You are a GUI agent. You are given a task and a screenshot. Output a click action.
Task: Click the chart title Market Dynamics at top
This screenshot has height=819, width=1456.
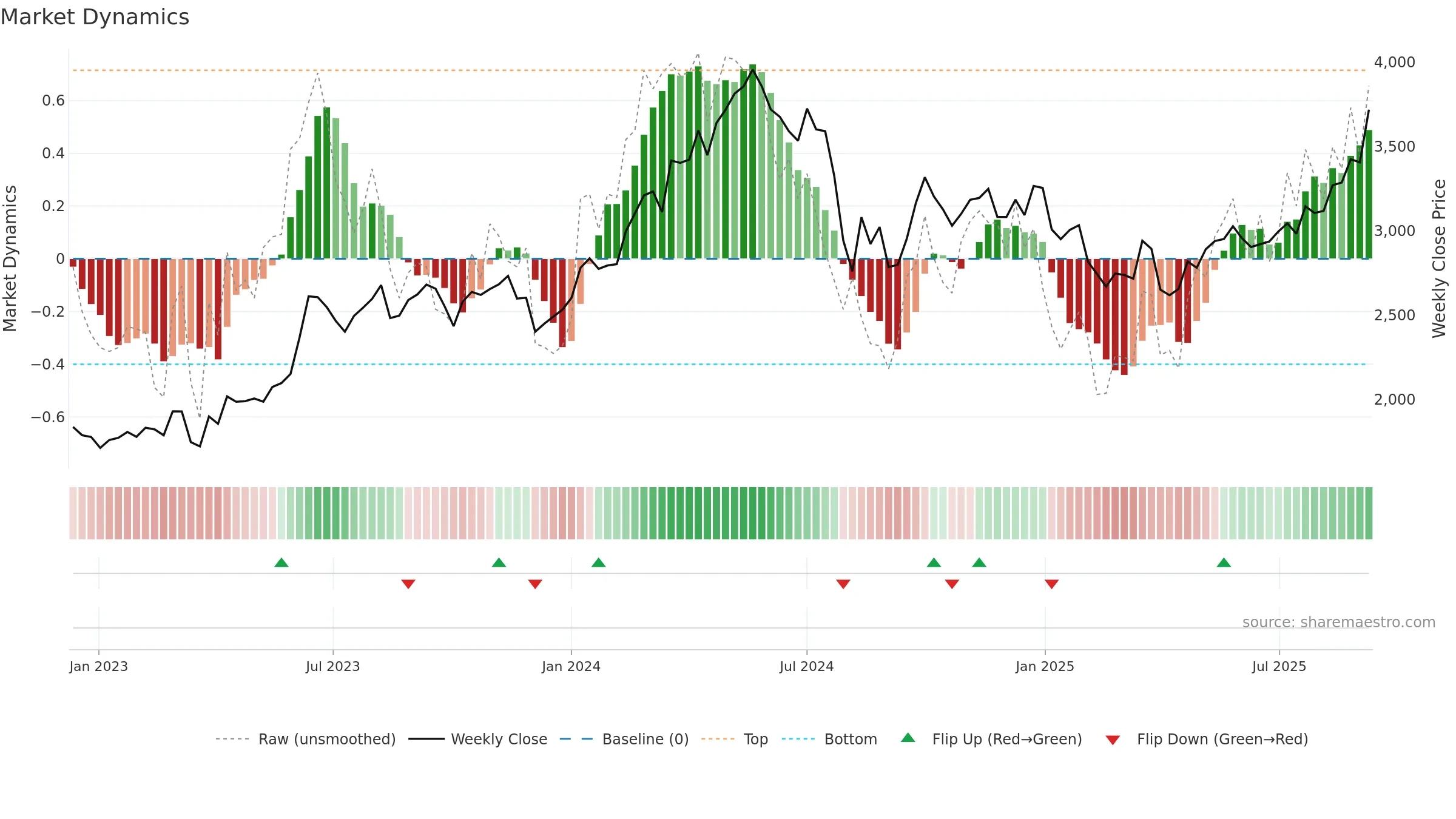[95, 17]
